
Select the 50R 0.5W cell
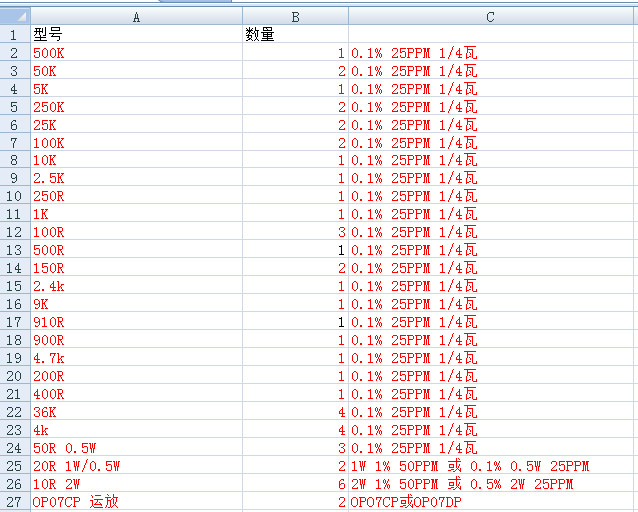pos(136,448)
